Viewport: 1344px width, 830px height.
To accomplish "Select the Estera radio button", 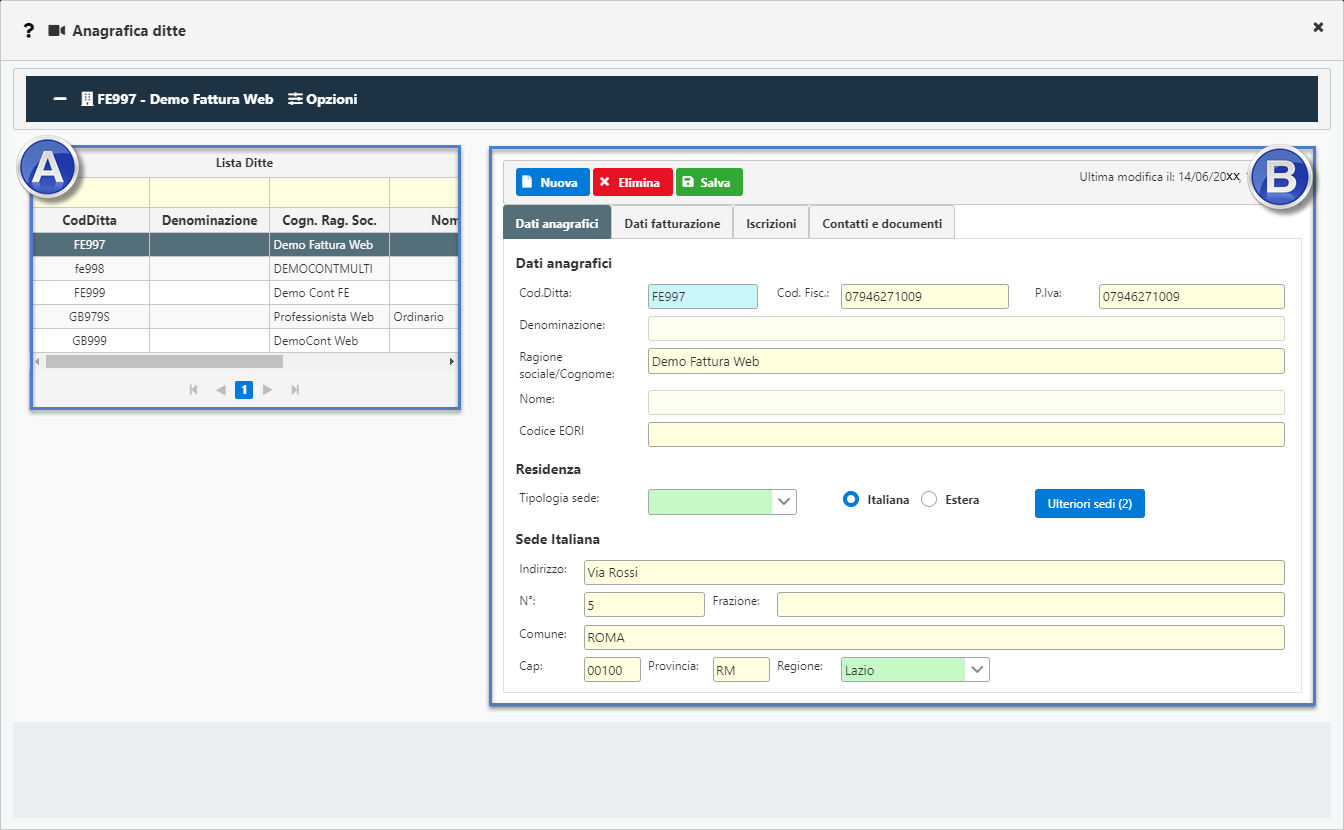I will coord(928,500).
